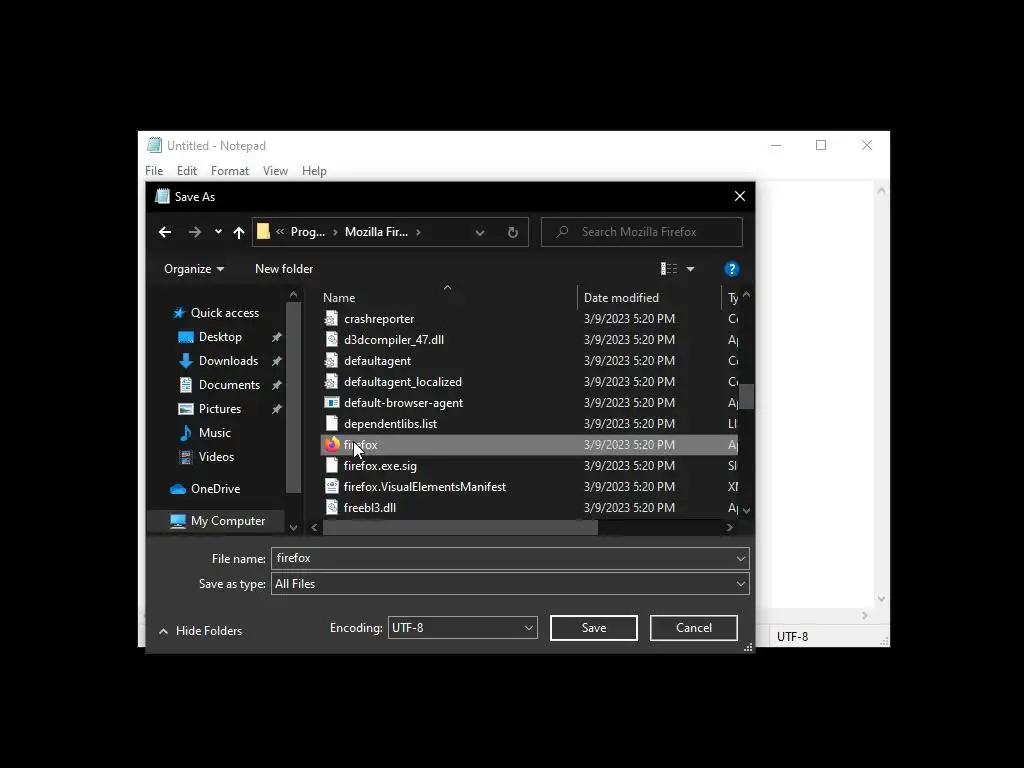Maximize the Notepad window
The image size is (1024, 768).
click(821, 145)
